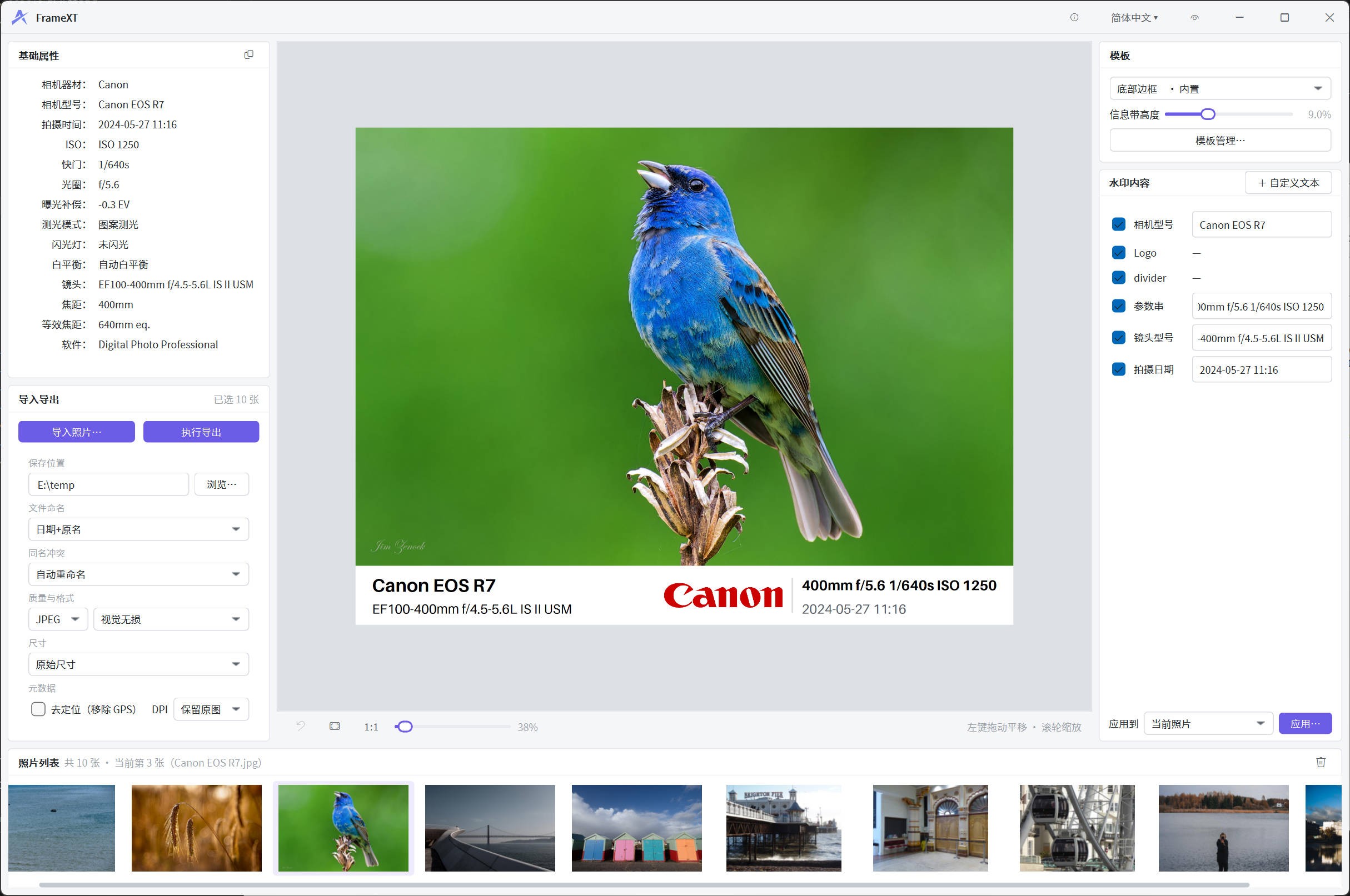Image resolution: width=1350 pixels, height=896 pixels.
Task: Open the info icon in title bar
Action: 1074,18
